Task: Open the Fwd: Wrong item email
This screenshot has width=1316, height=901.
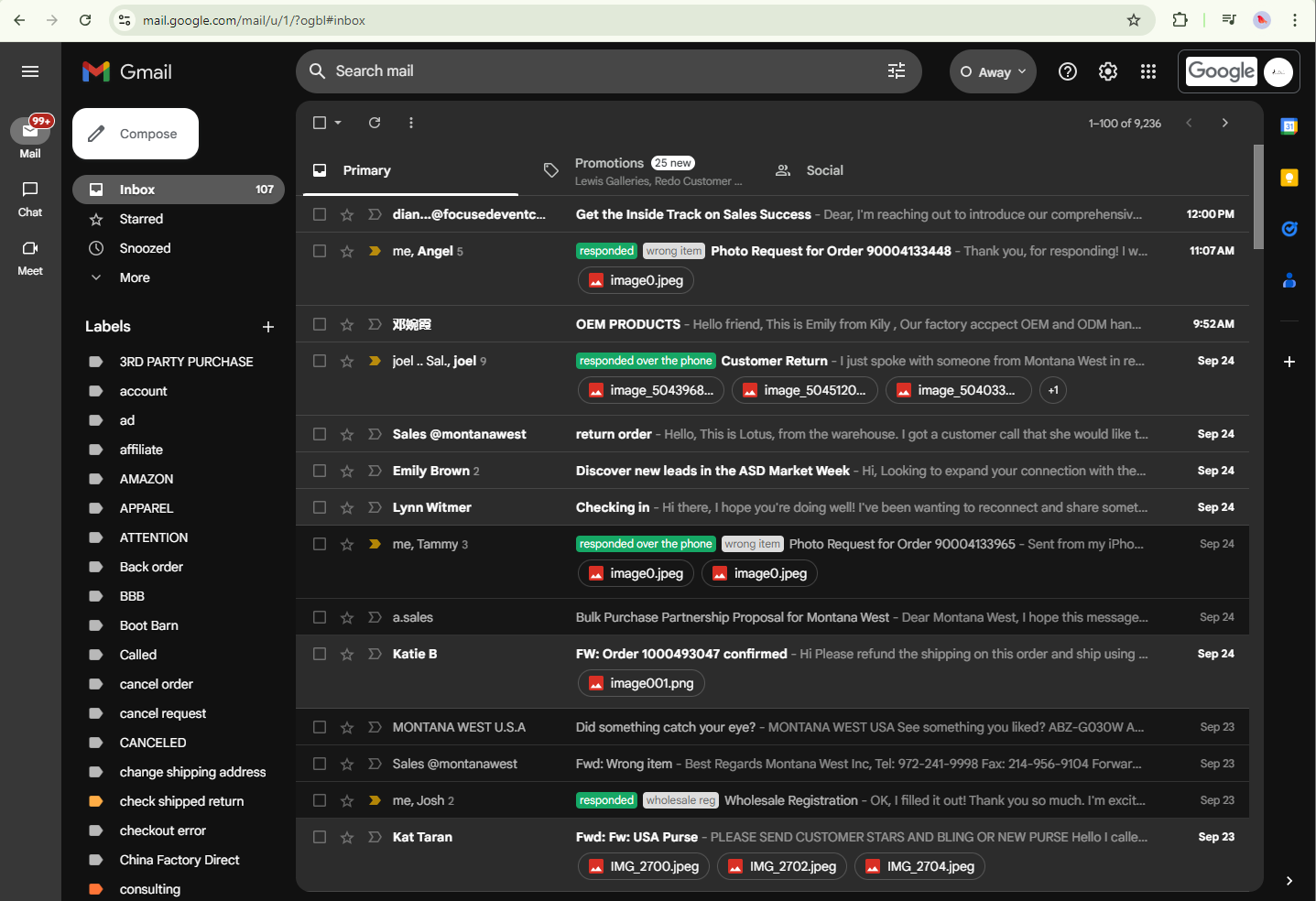Action: click(772, 764)
